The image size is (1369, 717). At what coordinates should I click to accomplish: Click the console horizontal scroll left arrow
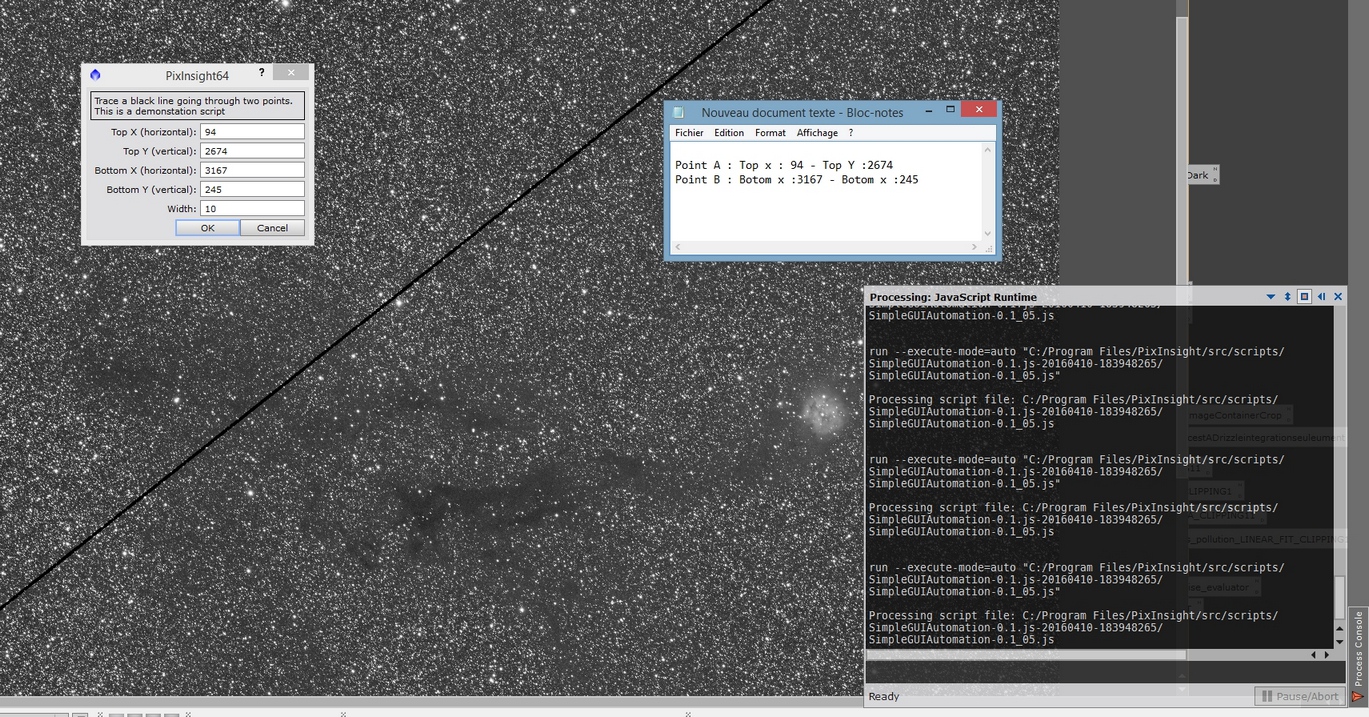point(1314,655)
